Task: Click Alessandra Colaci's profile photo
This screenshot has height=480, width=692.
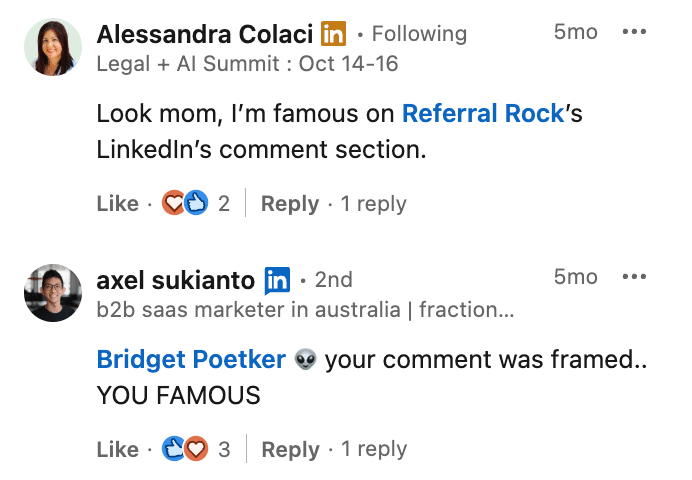Action: pyautogui.click(x=53, y=48)
